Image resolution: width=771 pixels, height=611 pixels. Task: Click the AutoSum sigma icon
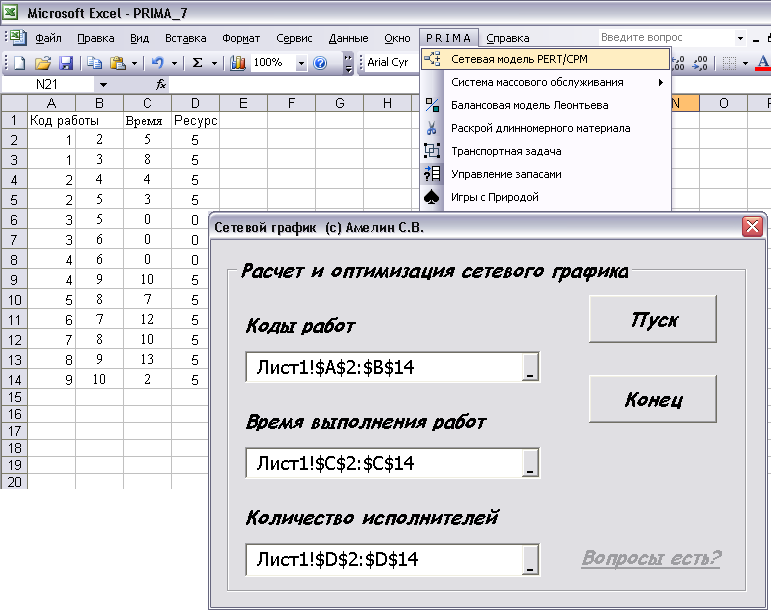(x=197, y=63)
